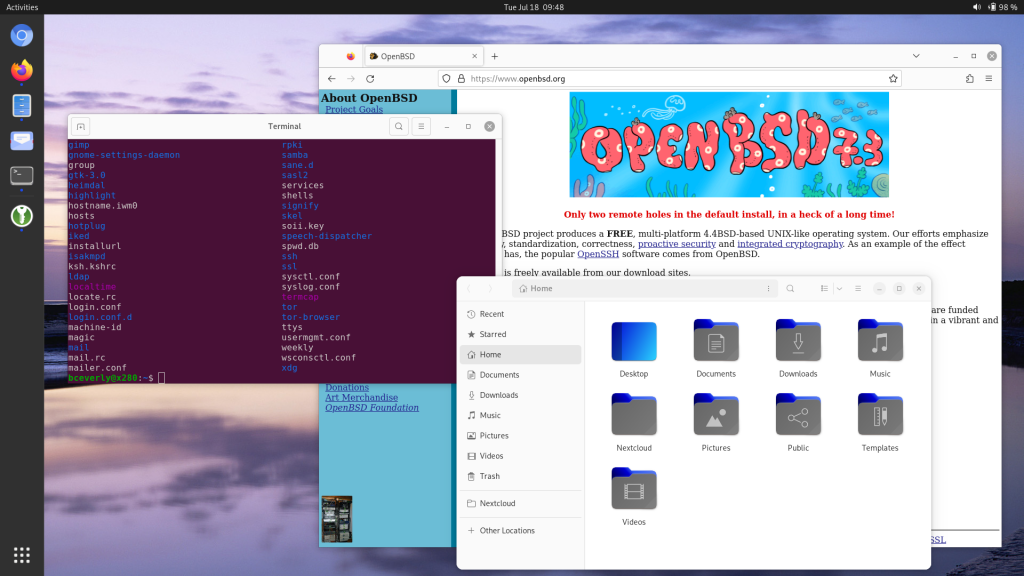Open Terminal from the dock
Image resolution: width=1024 pixels, height=576 pixels.
tap(22, 176)
